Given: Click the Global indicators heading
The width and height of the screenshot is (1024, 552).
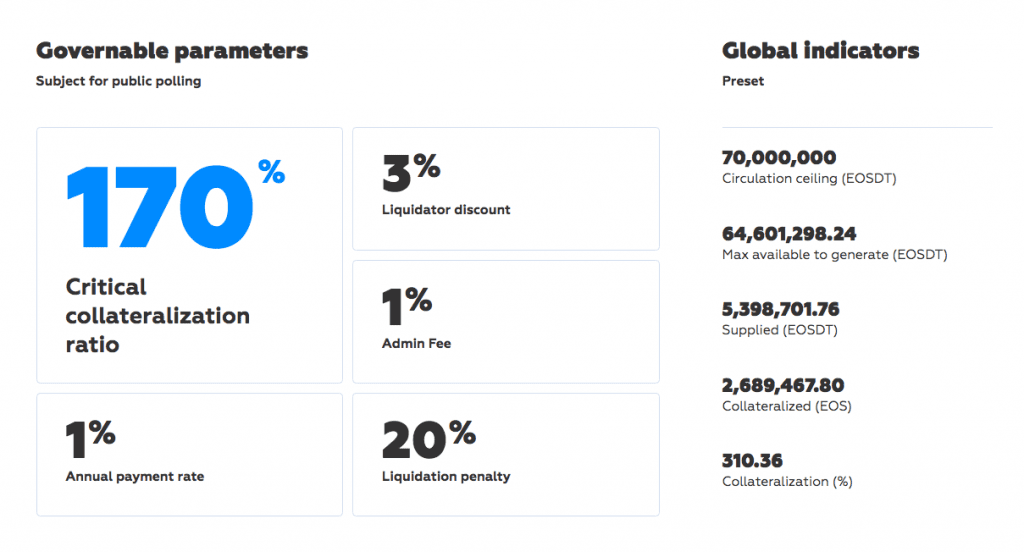Looking at the screenshot, I should tap(820, 51).
